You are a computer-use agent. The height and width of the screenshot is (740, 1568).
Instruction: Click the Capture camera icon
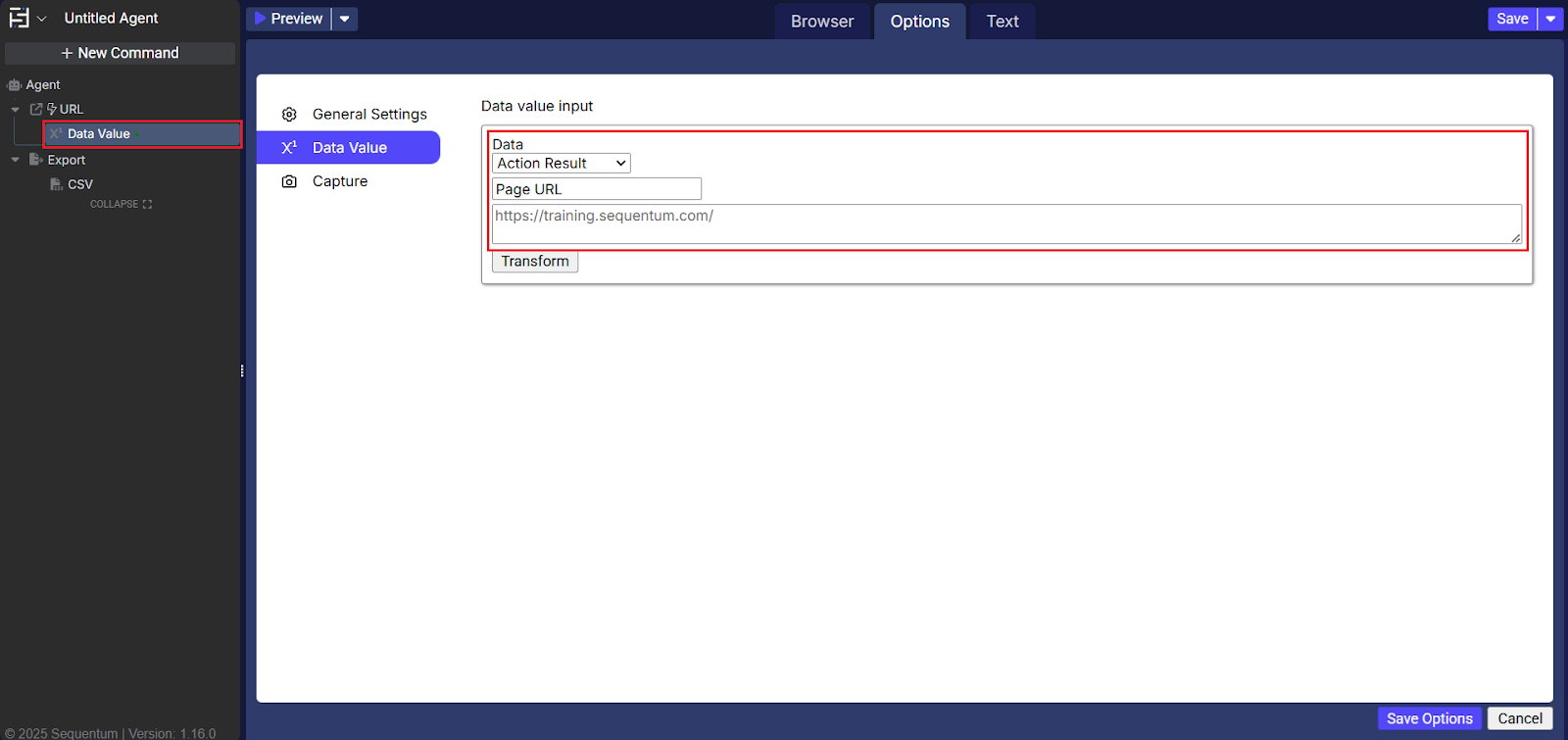tap(289, 181)
